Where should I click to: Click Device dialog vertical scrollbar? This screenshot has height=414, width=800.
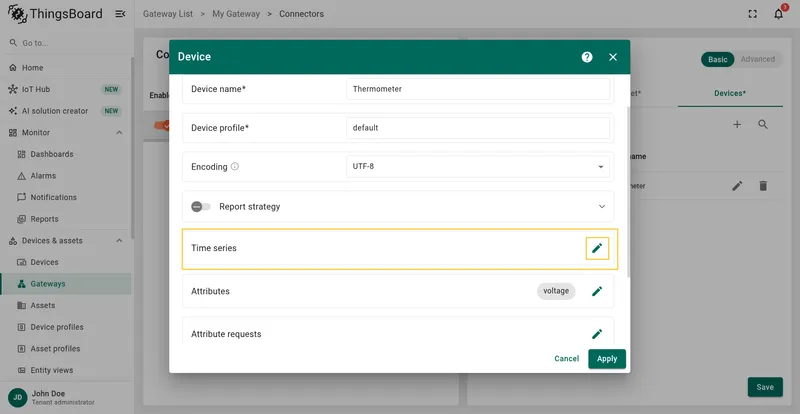(x=628, y=192)
